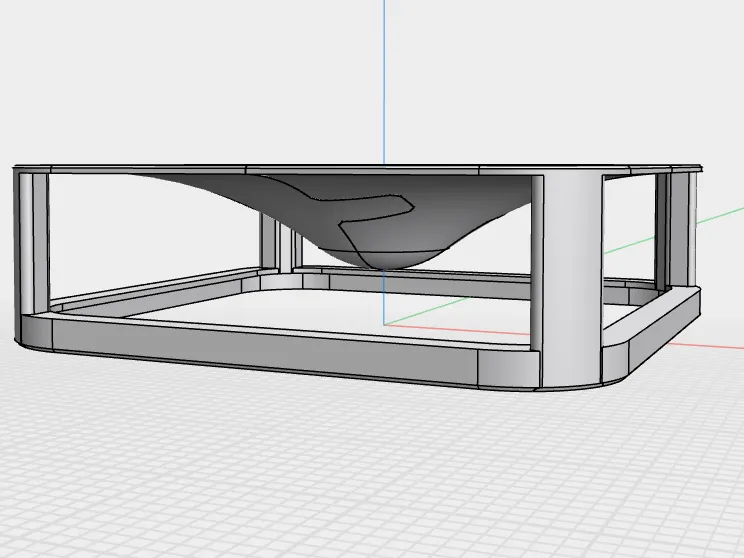
Task: Select the thin top slab edge
Action: pos(356,170)
